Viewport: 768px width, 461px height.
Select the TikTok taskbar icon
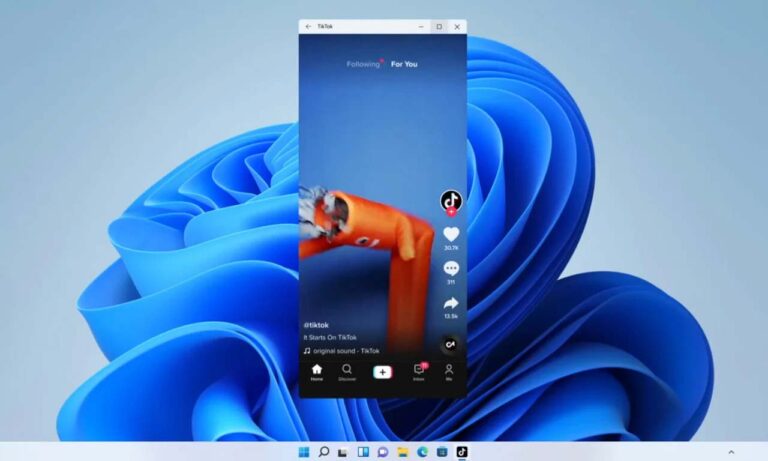pos(462,452)
